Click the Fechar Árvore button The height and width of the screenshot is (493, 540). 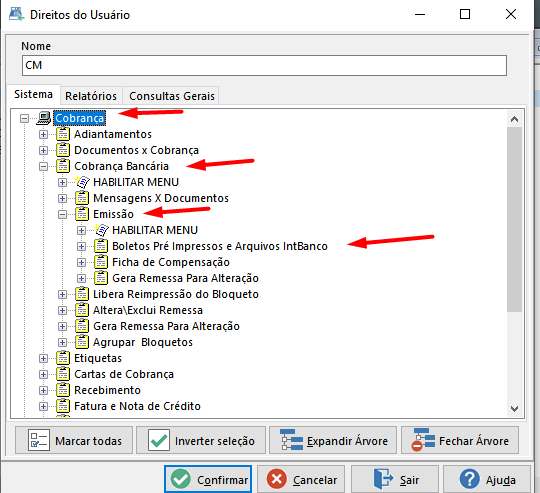tap(460, 440)
